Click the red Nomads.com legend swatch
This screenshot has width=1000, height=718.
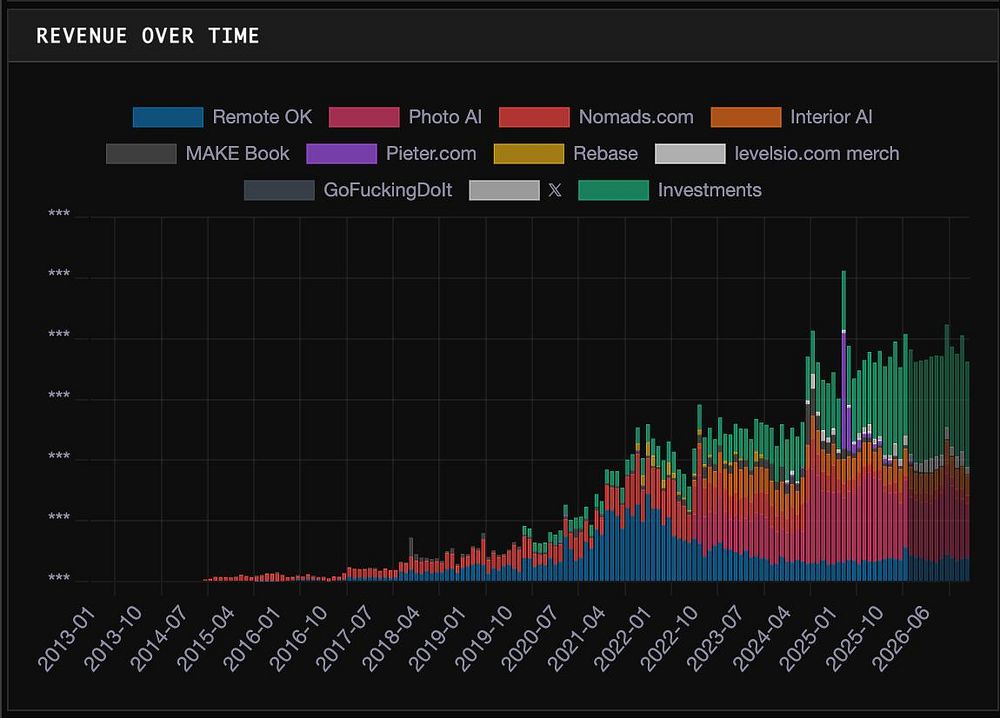534,117
